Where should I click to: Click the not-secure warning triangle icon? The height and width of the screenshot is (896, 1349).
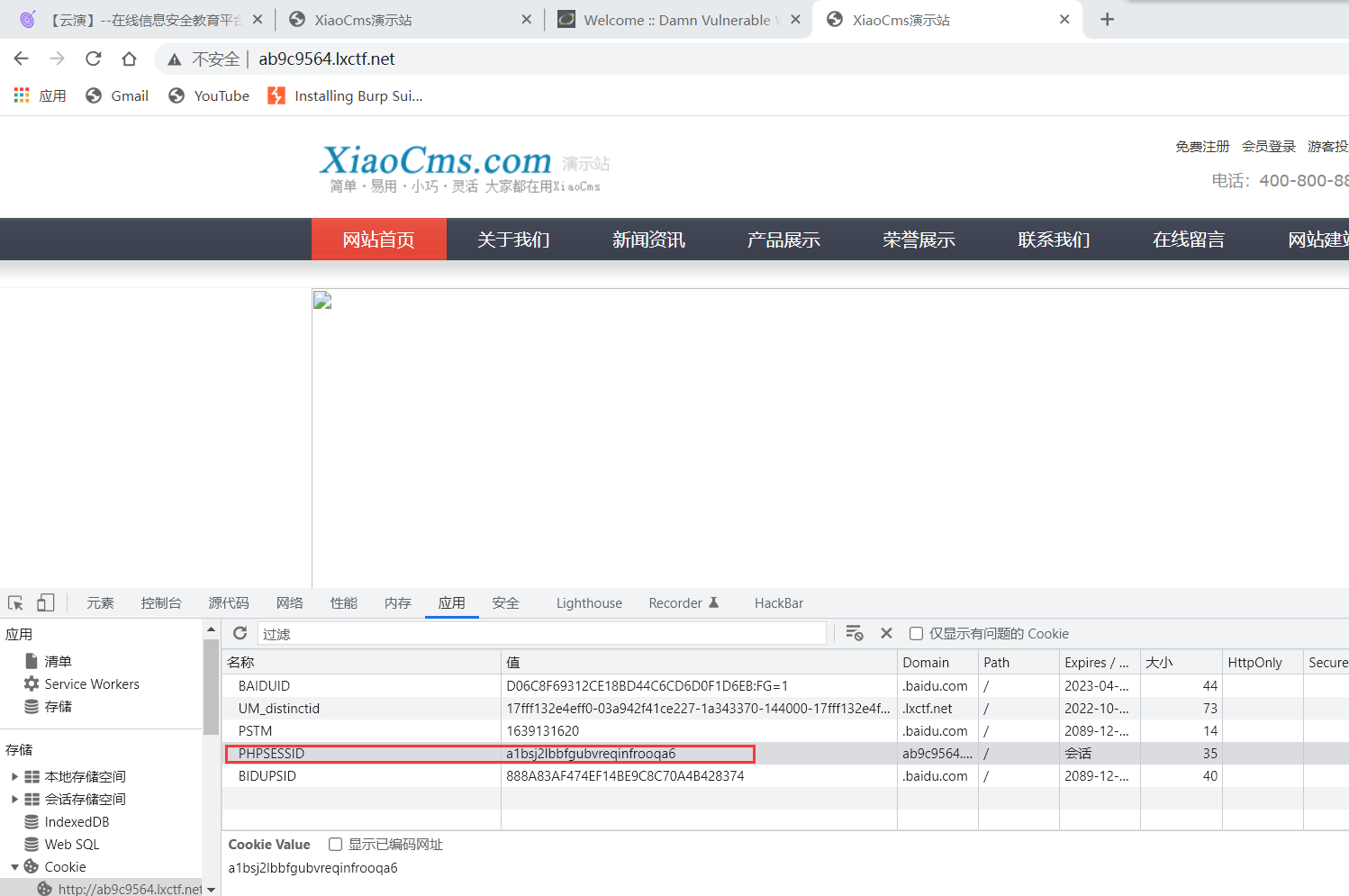(175, 59)
